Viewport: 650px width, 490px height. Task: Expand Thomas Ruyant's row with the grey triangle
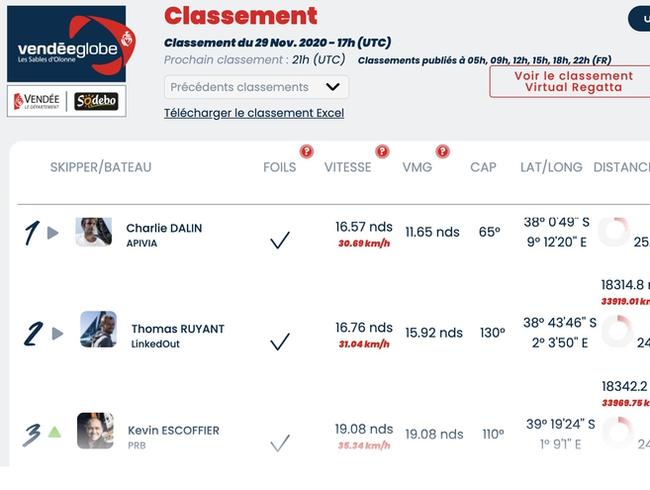coord(58,333)
